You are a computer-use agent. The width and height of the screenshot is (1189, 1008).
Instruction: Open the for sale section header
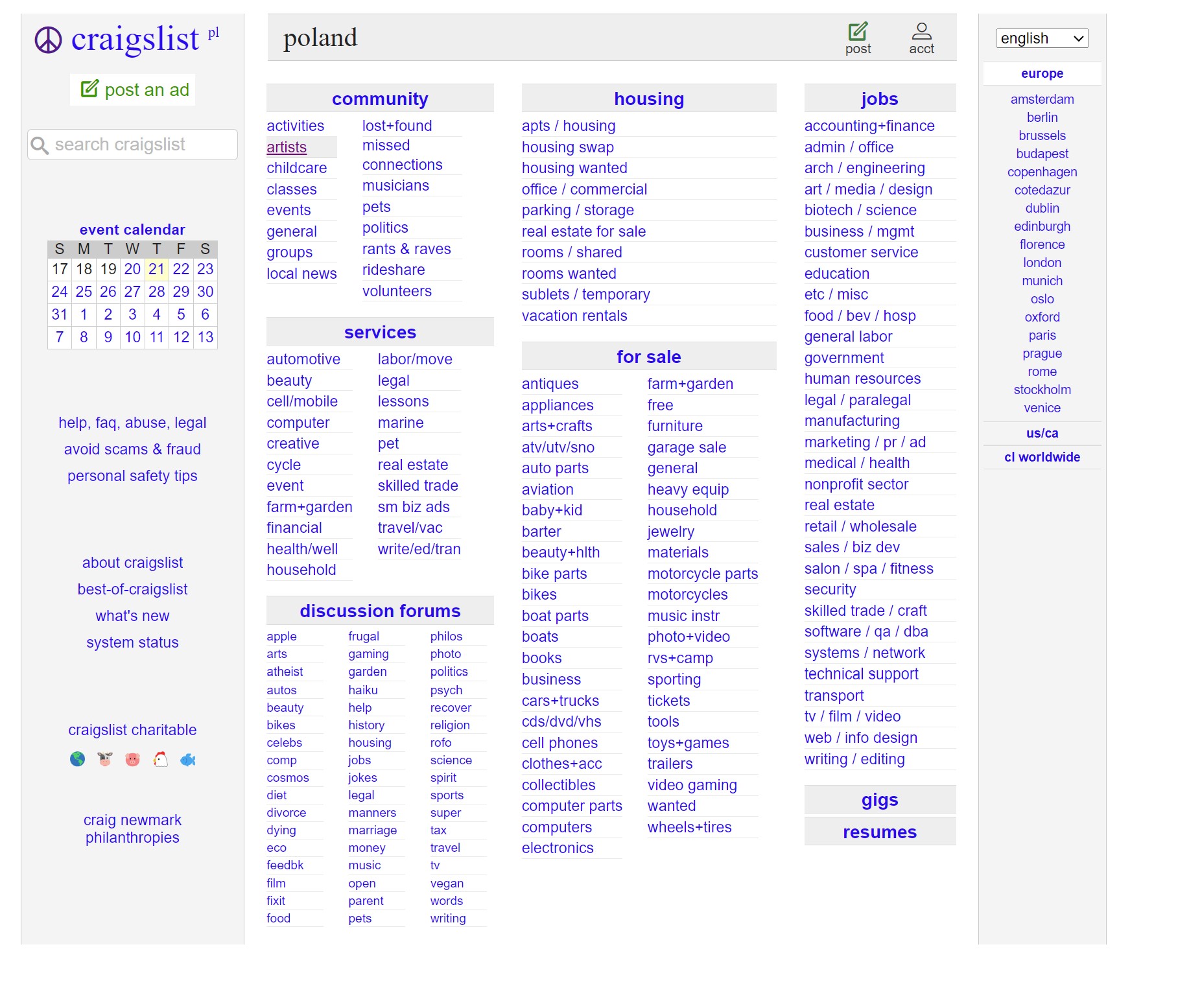pyautogui.click(x=649, y=357)
